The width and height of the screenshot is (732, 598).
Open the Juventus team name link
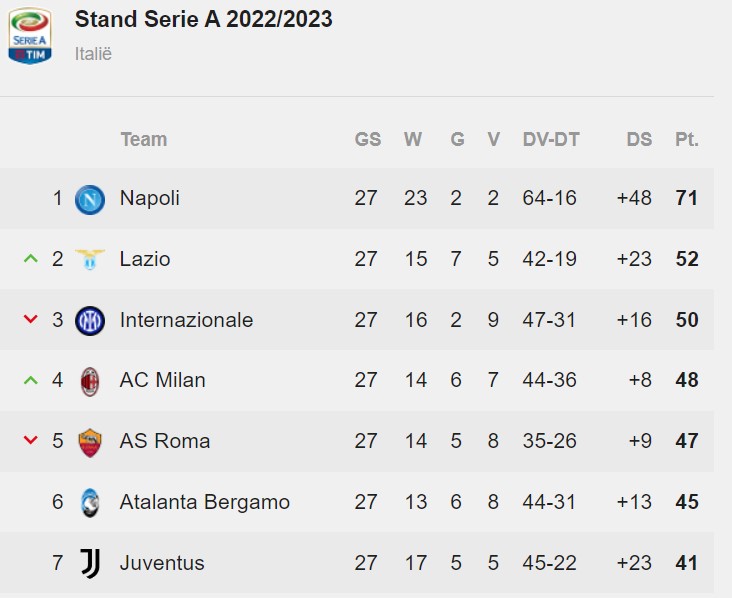tap(162, 563)
